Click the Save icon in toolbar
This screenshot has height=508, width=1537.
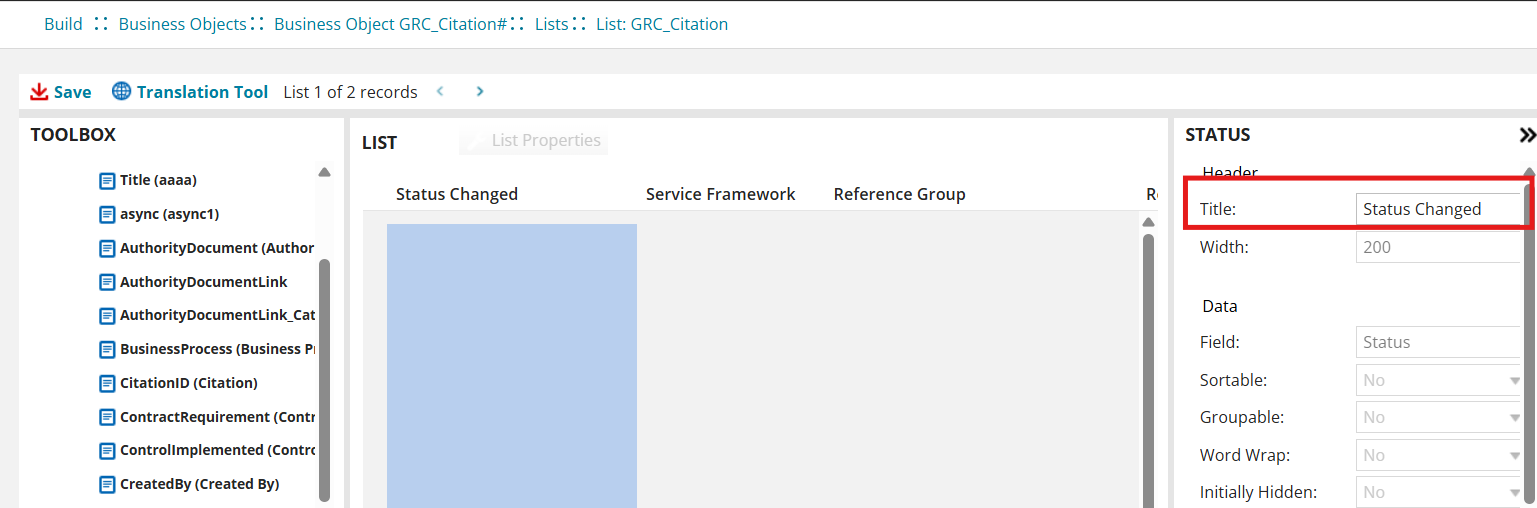coord(40,92)
